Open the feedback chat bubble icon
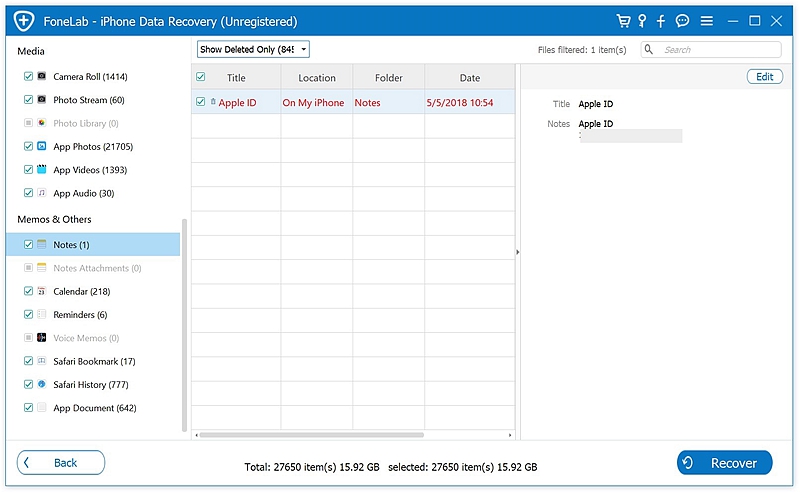The height and width of the screenshot is (493, 800). tap(682, 21)
